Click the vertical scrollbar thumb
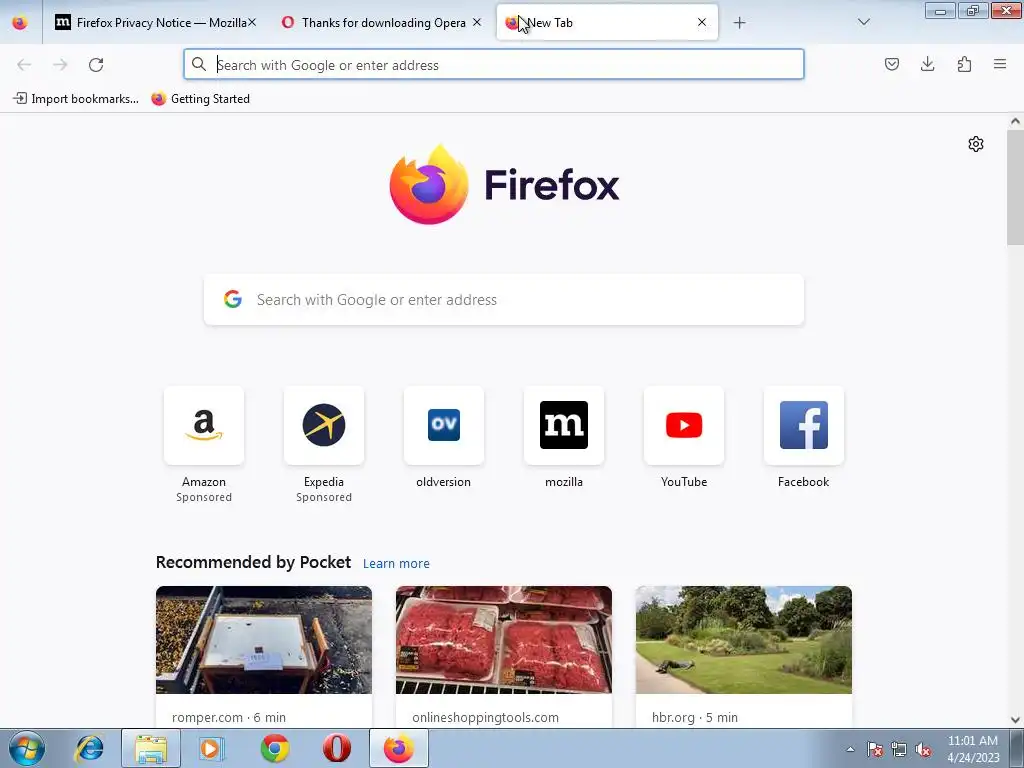This screenshot has width=1024, height=768. coord(1015,187)
